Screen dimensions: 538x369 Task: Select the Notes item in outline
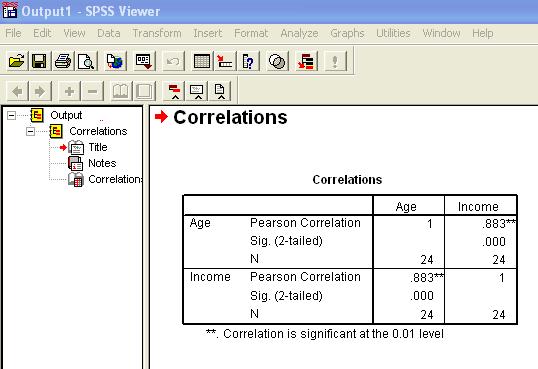pyautogui.click(x=102, y=163)
